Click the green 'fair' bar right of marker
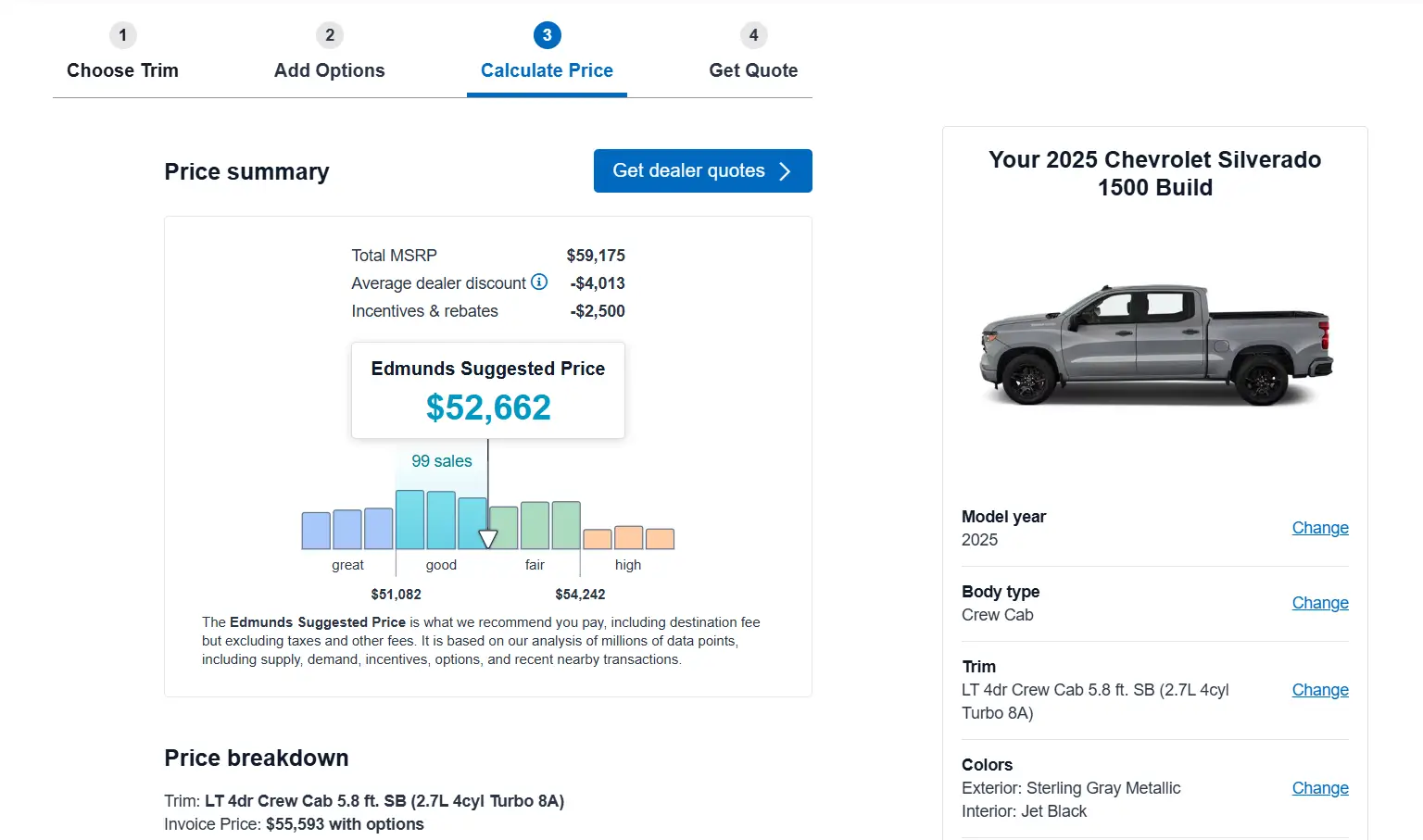Image resolution: width=1423 pixels, height=840 pixels. tap(504, 528)
